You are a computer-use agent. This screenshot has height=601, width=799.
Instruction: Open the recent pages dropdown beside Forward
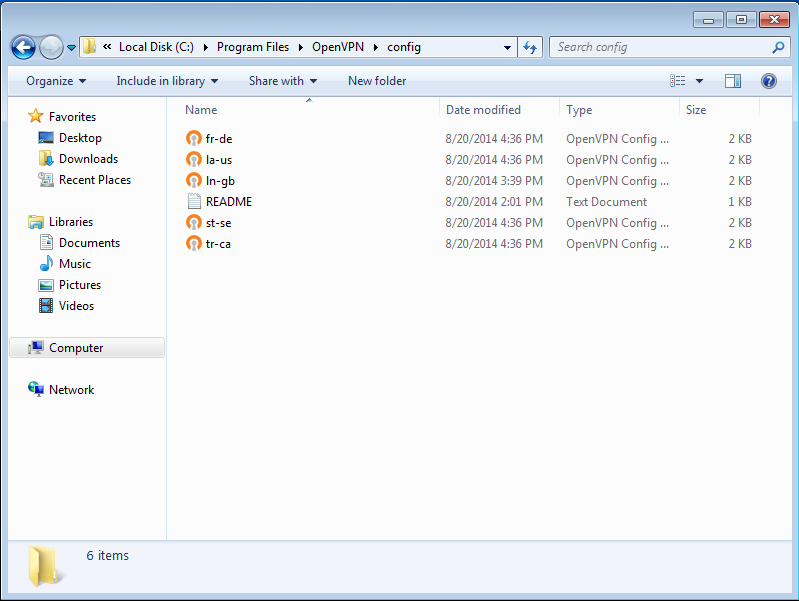(x=71, y=48)
